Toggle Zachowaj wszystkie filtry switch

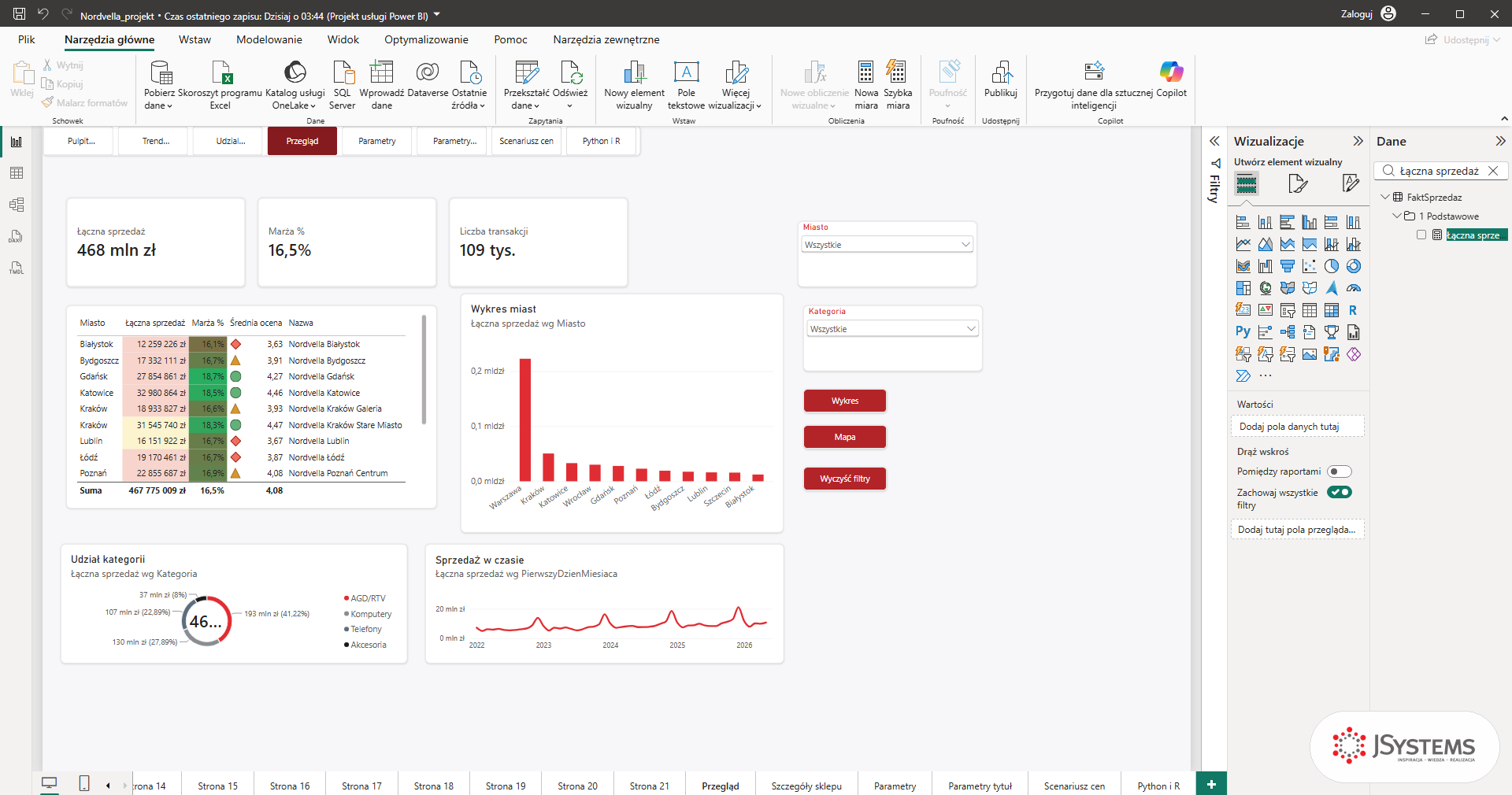1340,492
